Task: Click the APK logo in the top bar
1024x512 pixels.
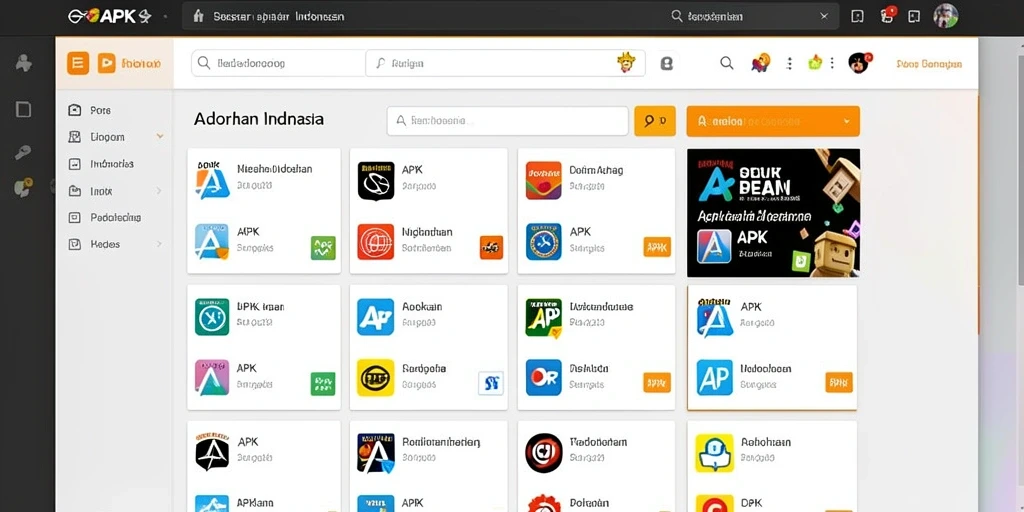Action: (109, 16)
